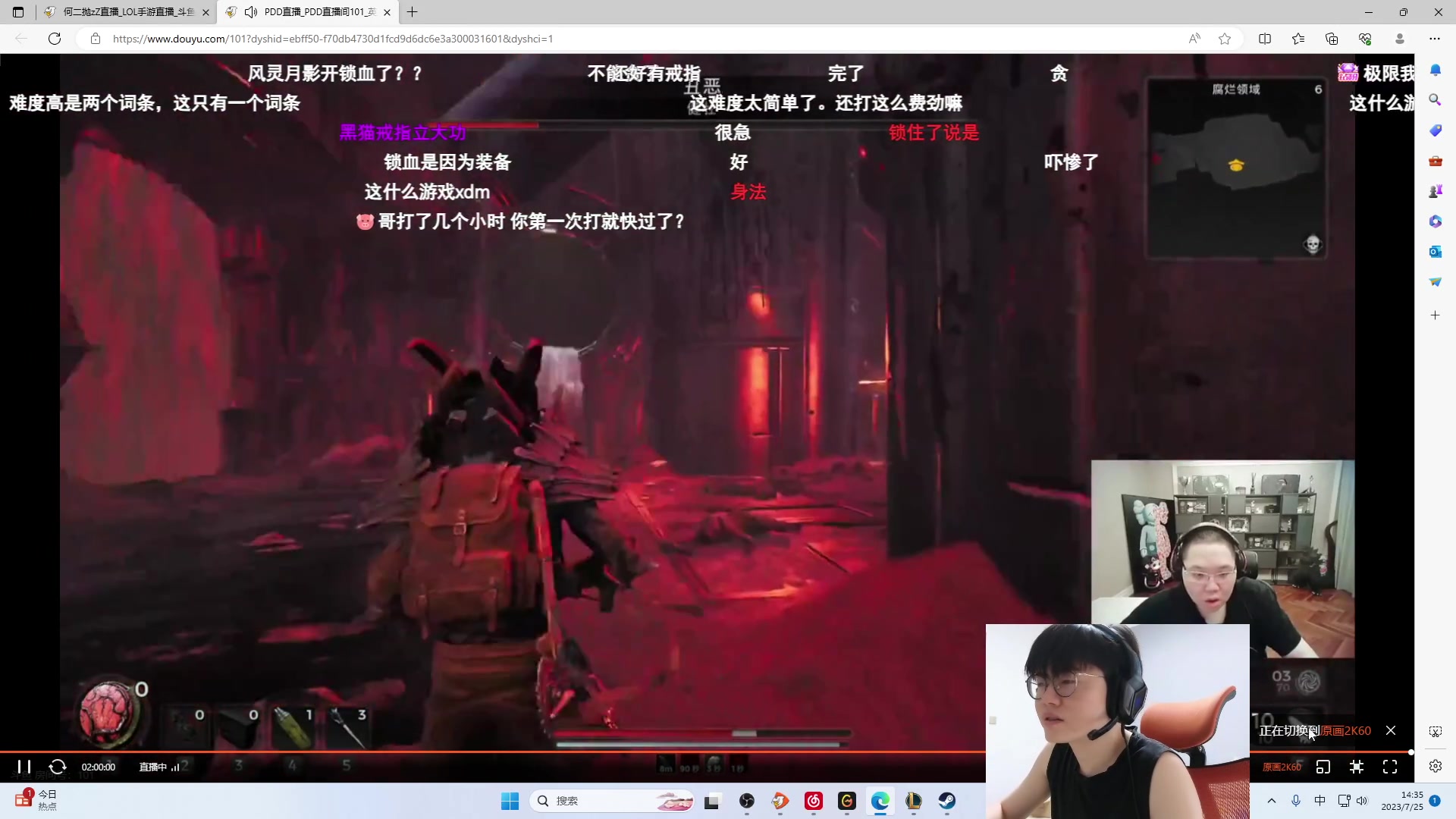Image resolution: width=1456 pixels, height=819 pixels.
Task: Toggle web page fullscreen mode
Action: 1357,767
